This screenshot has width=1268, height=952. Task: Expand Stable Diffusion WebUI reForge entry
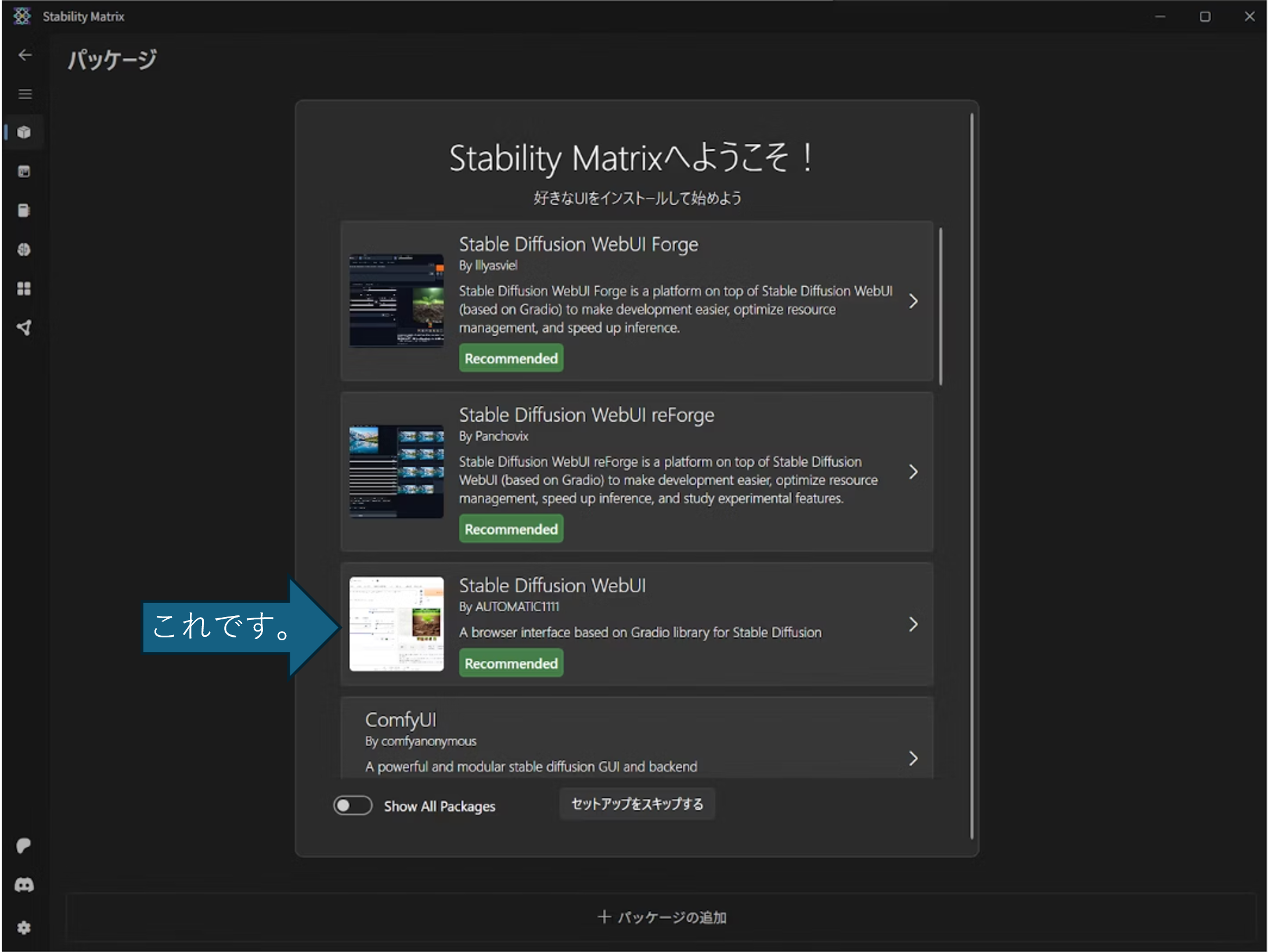click(x=913, y=472)
